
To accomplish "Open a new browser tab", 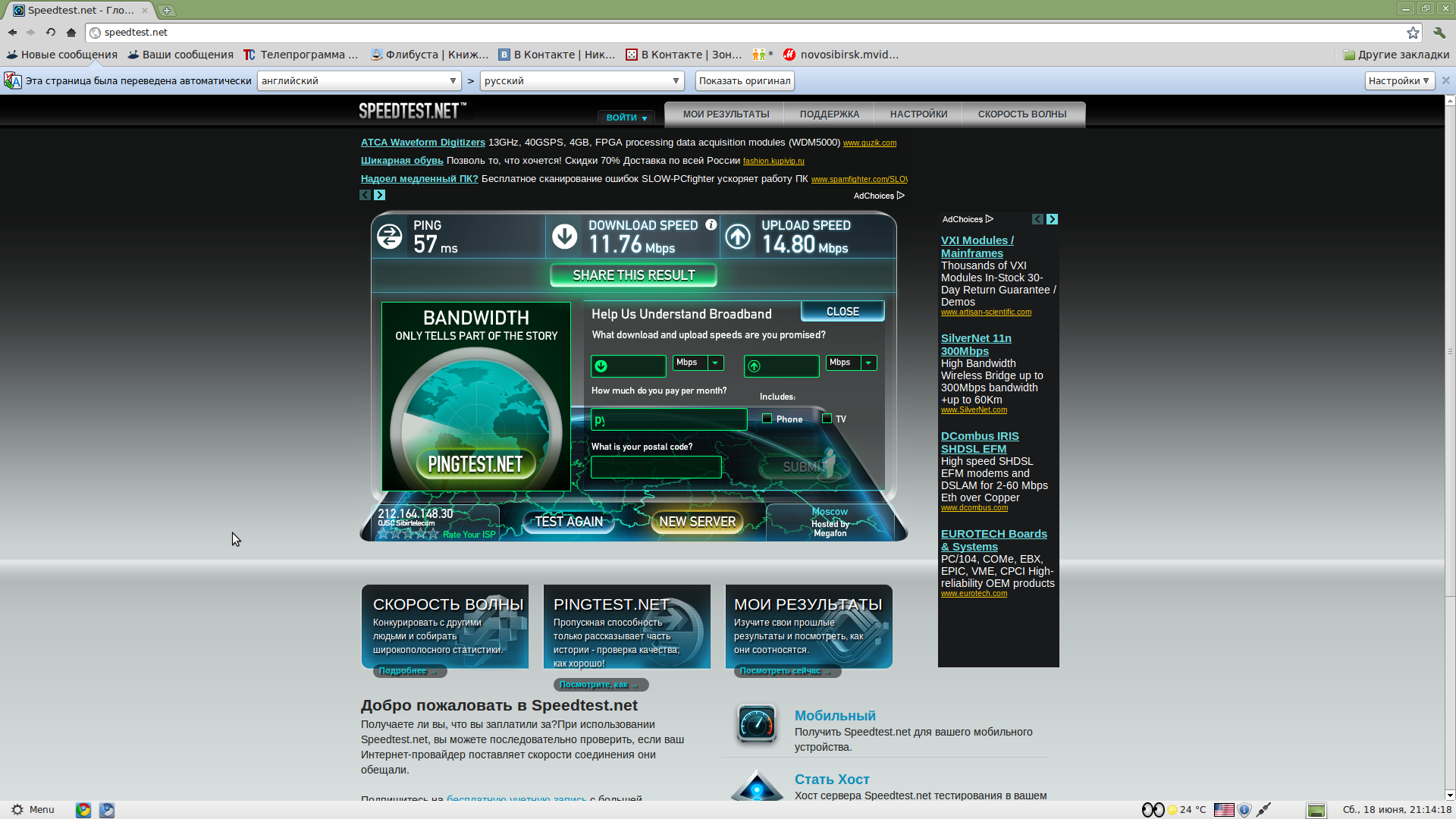I will coord(167,11).
